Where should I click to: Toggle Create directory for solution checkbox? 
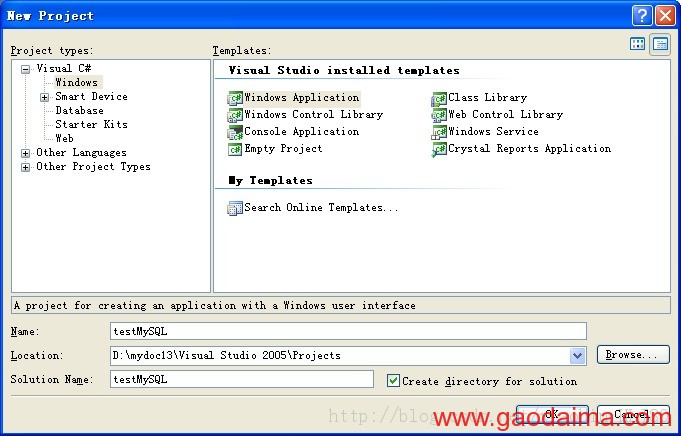(x=393, y=381)
